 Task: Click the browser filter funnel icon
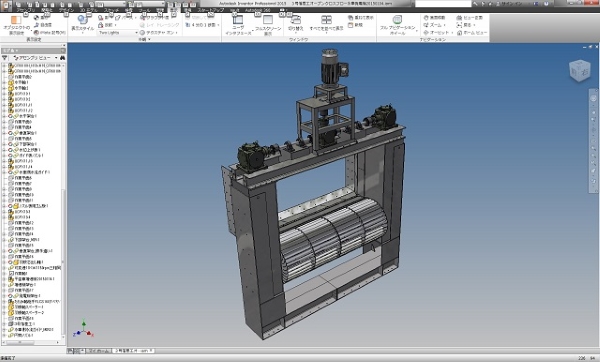pos(5,58)
